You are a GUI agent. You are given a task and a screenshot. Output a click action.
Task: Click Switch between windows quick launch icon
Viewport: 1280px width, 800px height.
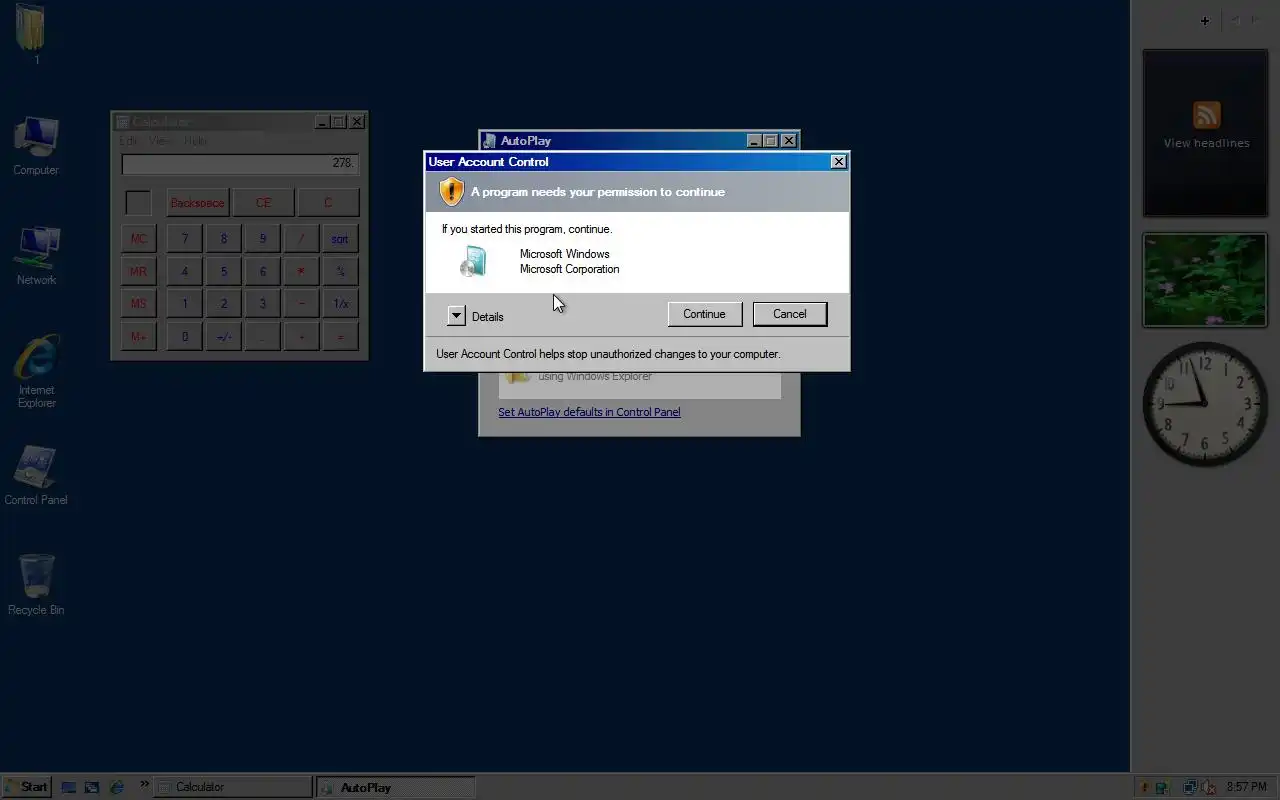(x=92, y=787)
